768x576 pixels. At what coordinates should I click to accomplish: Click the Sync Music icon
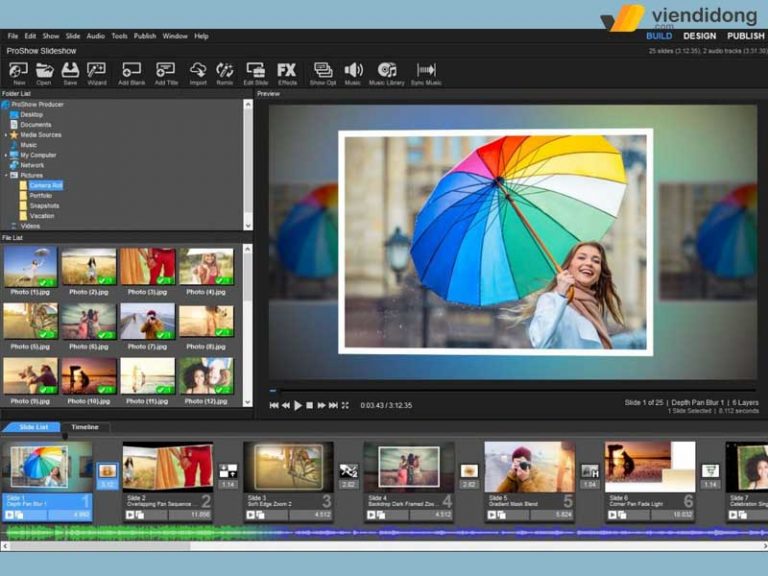pos(426,74)
